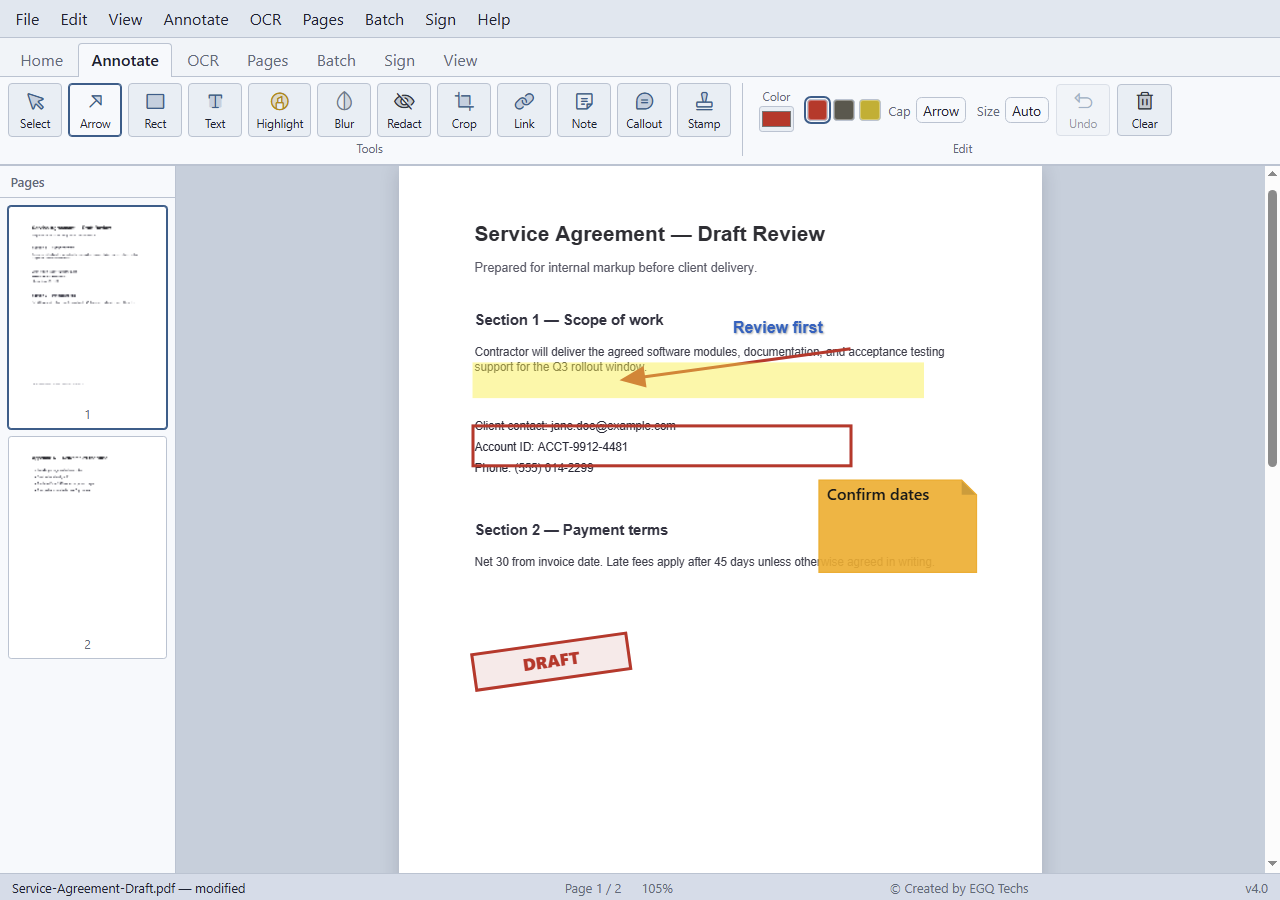Switch to the View ribbon tab
The height and width of the screenshot is (900, 1280).
coord(461,60)
